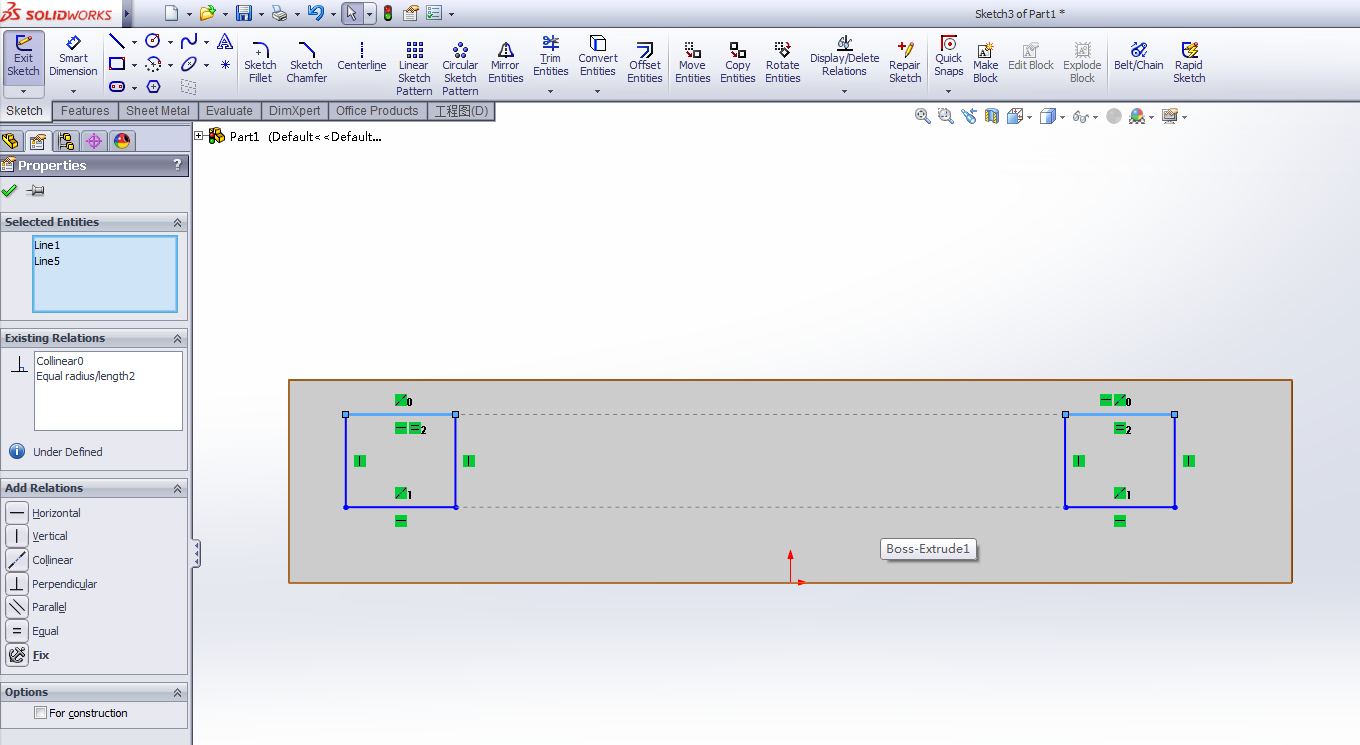Viewport: 1360px width, 745px height.
Task: Open the Trim Entities dropdown arrow
Action: click(x=550, y=91)
